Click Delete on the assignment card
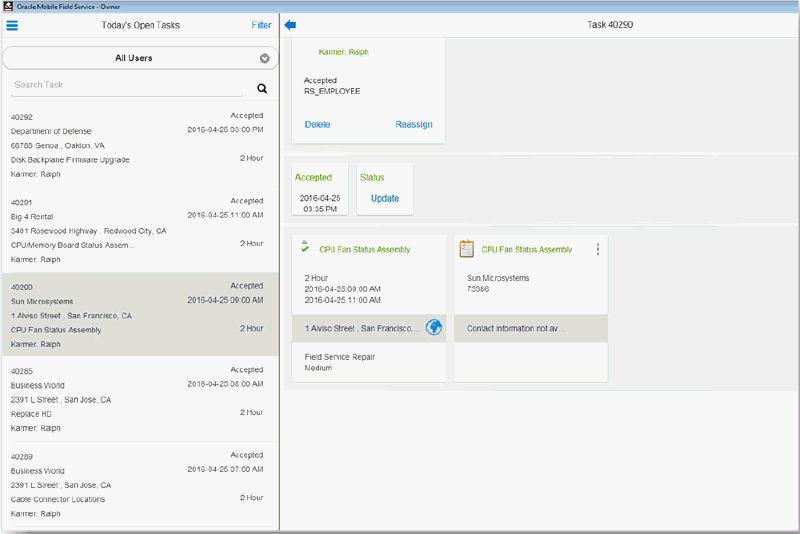Screen dimensions: 800x534 coord(317,124)
